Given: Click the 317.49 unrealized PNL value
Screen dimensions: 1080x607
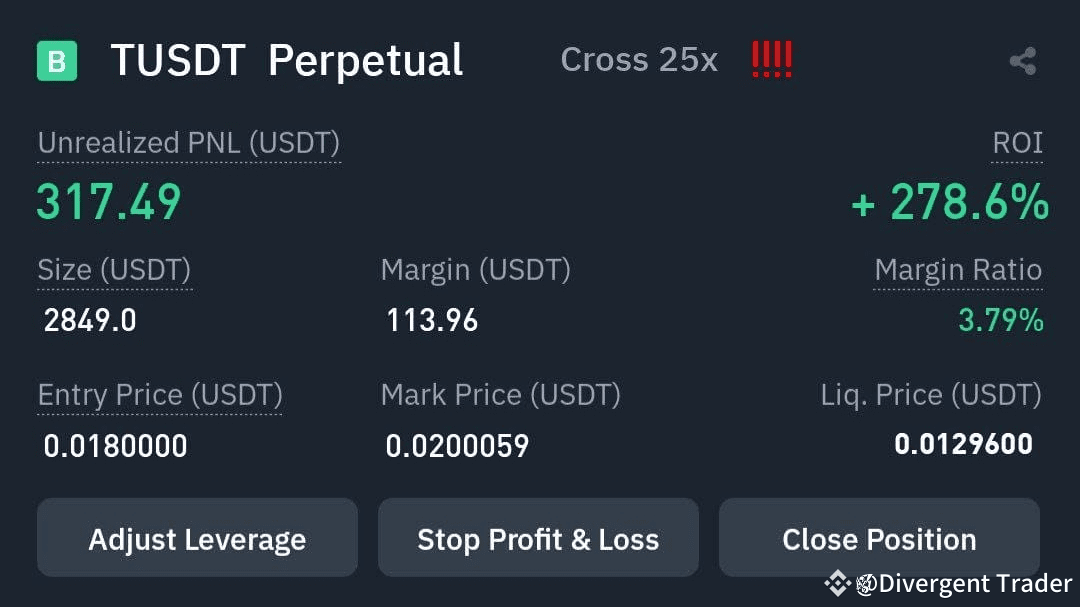Looking at the screenshot, I should (109, 203).
